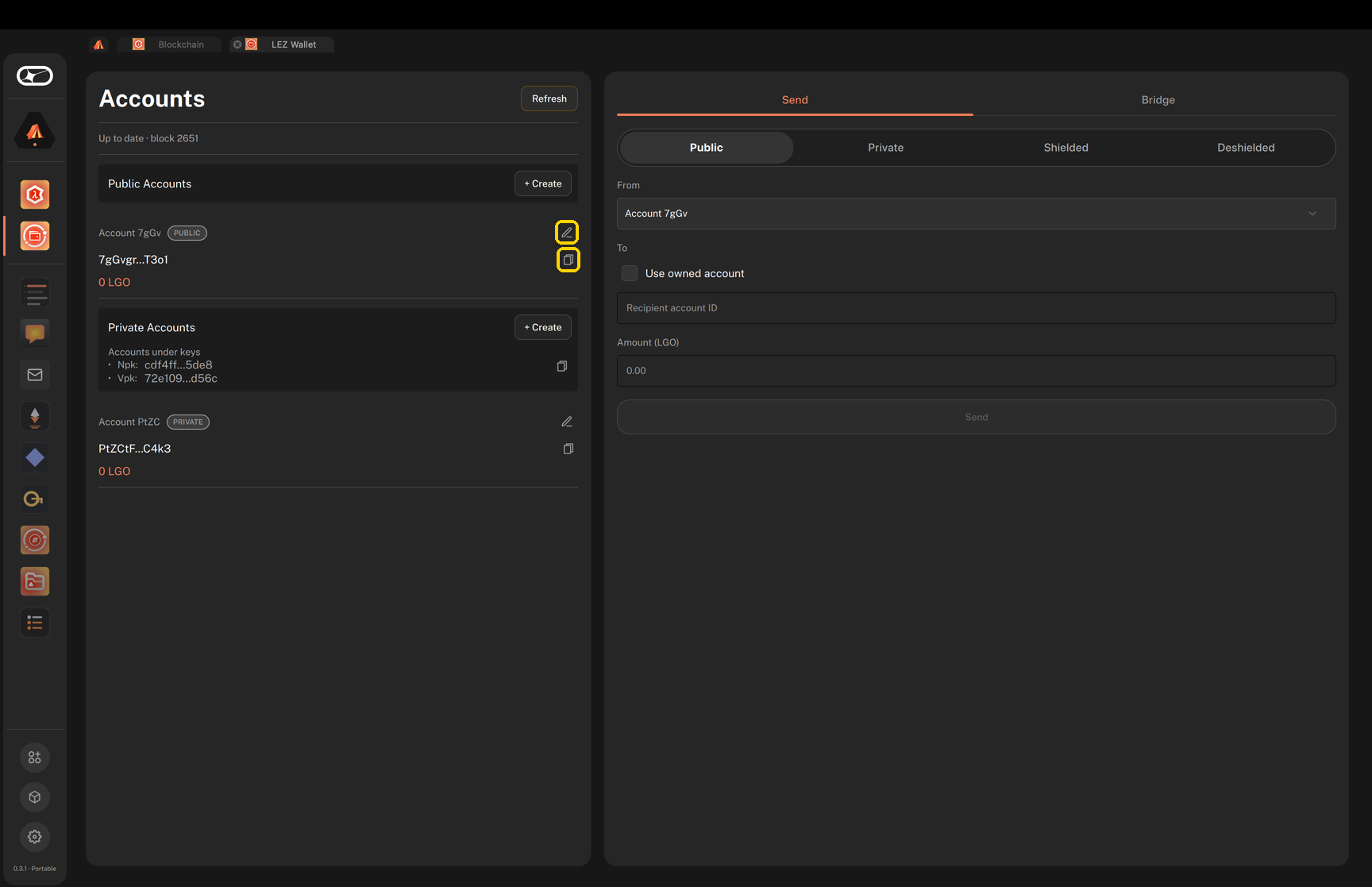
Task: Click the PUBLIC badge on Account 7gGv
Action: (187, 233)
